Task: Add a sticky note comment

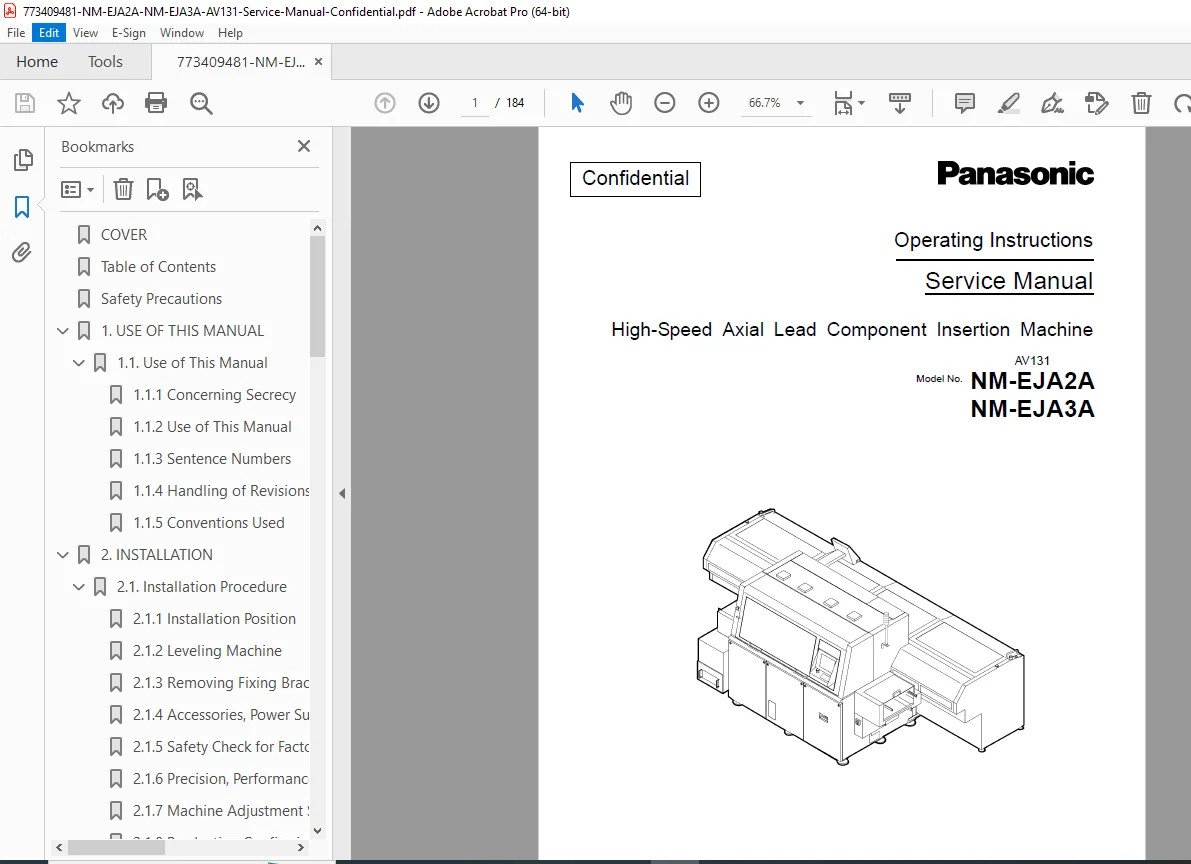Action: tap(965, 103)
